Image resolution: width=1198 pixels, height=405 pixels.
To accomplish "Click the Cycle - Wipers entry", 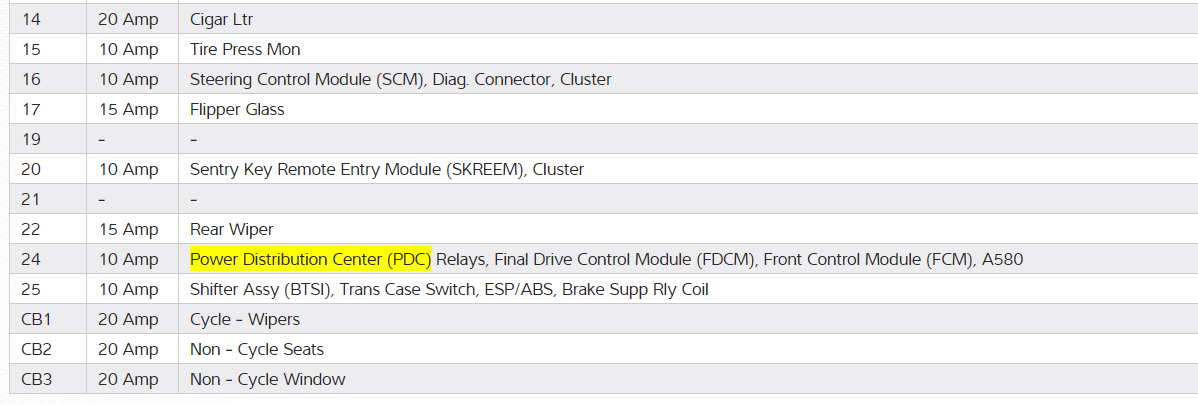I will [245, 319].
